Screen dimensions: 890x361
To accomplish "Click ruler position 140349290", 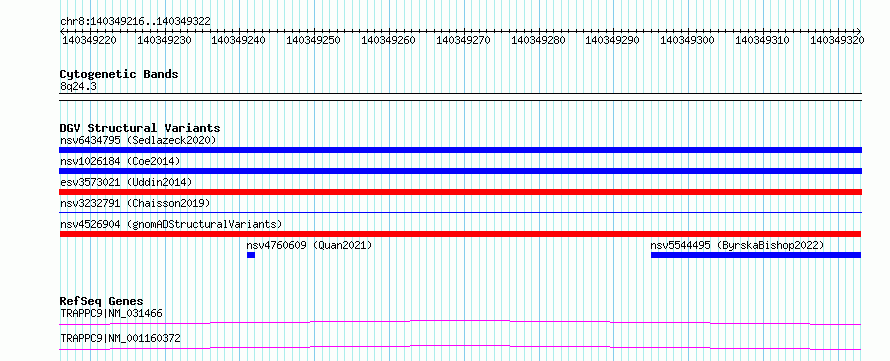I will click(x=613, y=40).
